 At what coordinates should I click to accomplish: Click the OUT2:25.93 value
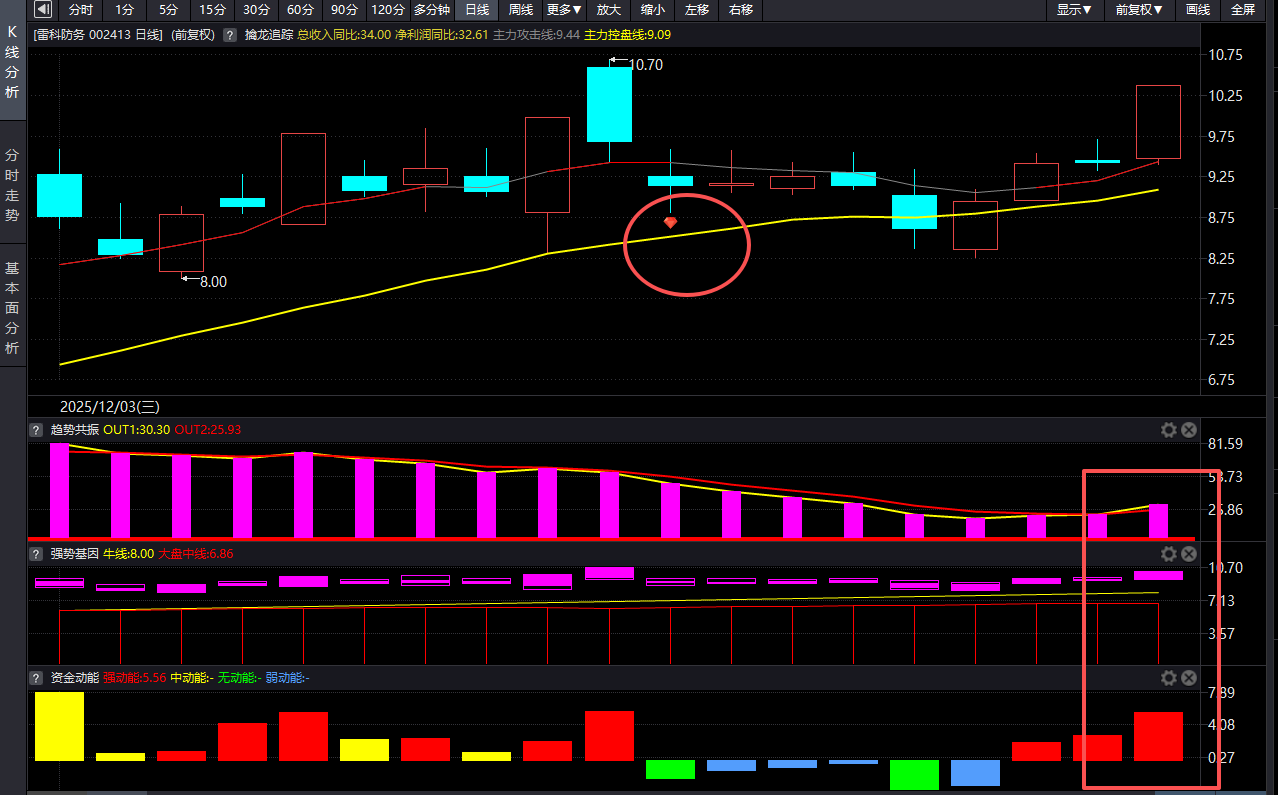click(208, 430)
